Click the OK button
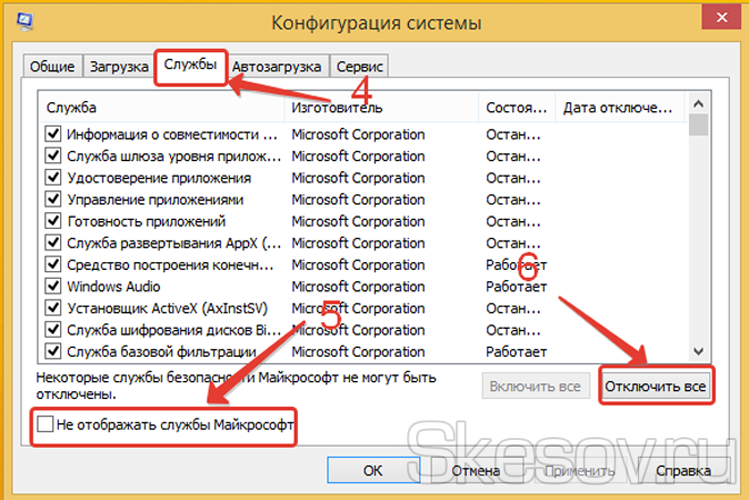Image resolution: width=749 pixels, height=500 pixels. pos(372,470)
